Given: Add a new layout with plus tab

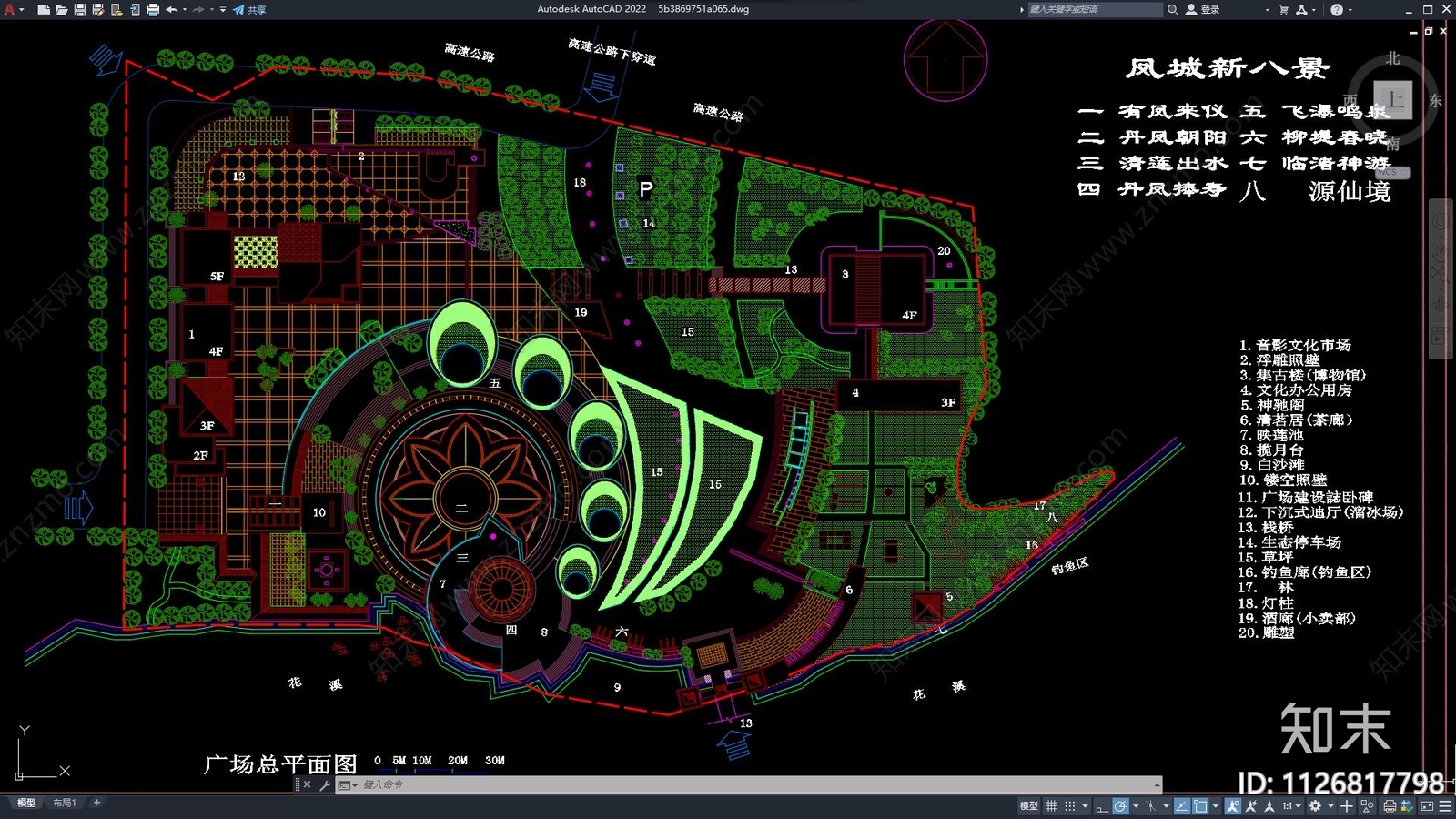Looking at the screenshot, I should coord(96,803).
